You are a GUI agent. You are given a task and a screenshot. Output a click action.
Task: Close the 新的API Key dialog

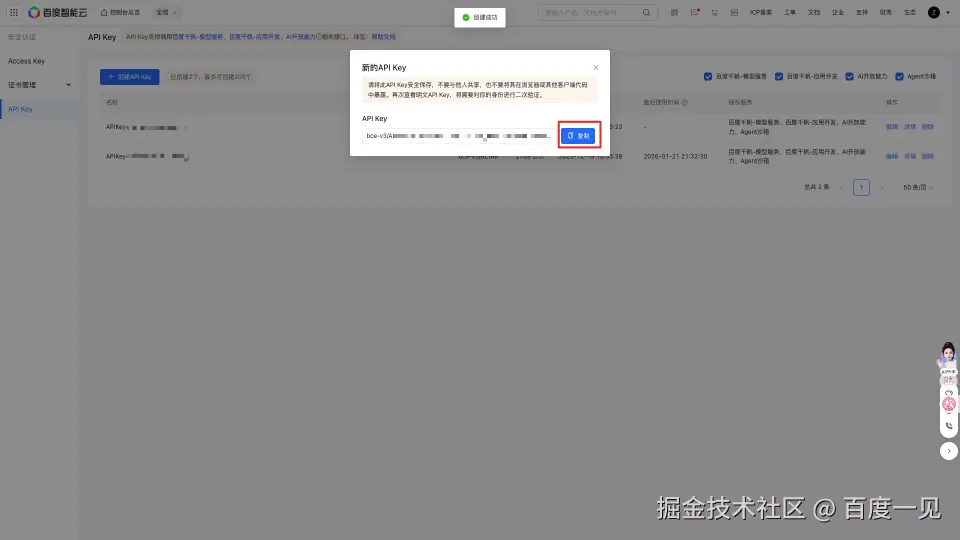(x=596, y=67)
